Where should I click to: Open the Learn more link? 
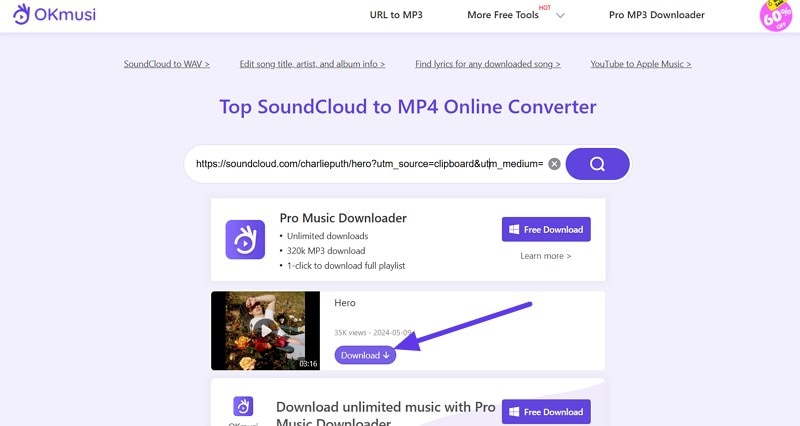click(545, 256)
